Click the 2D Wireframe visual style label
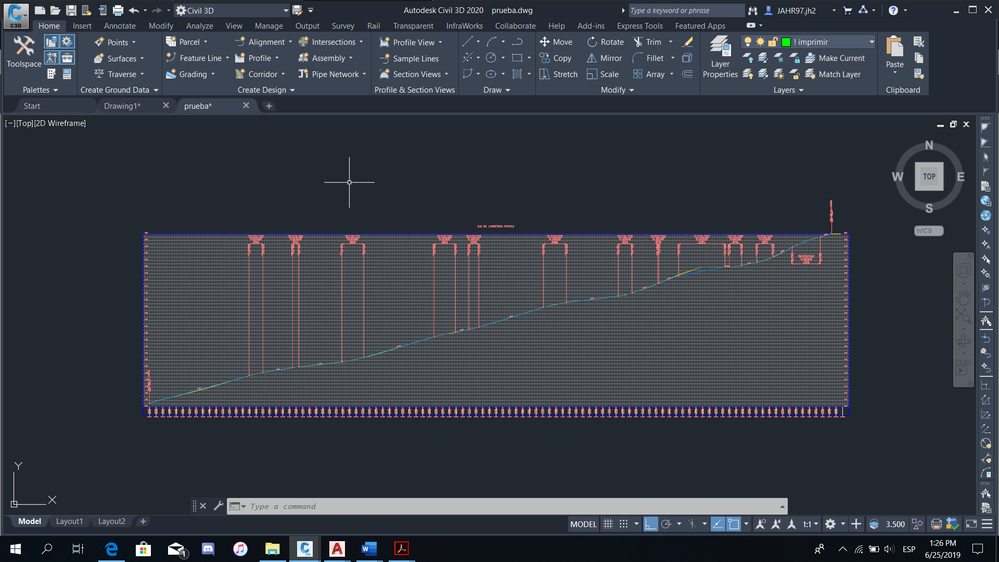Screen dimensions: 999x562 tap(60, 123)
